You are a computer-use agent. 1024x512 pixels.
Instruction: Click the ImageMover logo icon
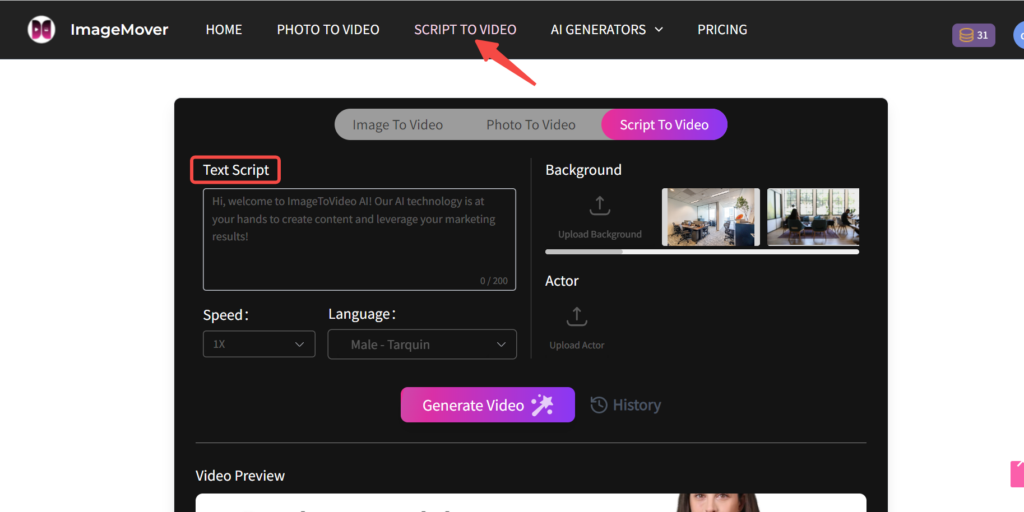(41, 30)
